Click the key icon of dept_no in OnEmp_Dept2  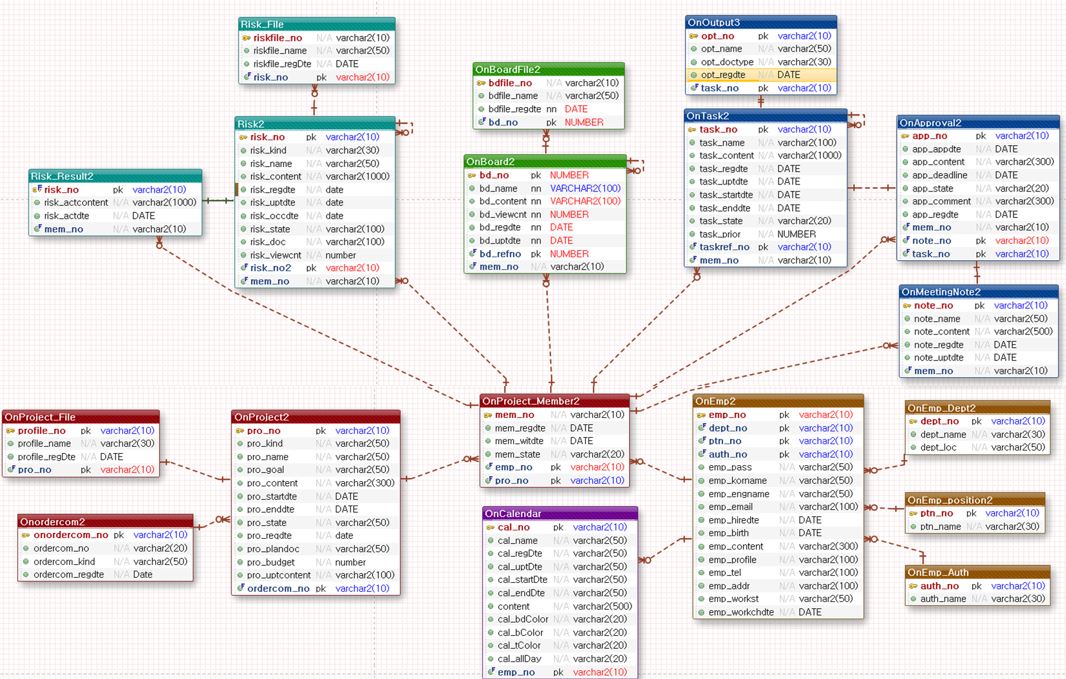tap(913, 421)
